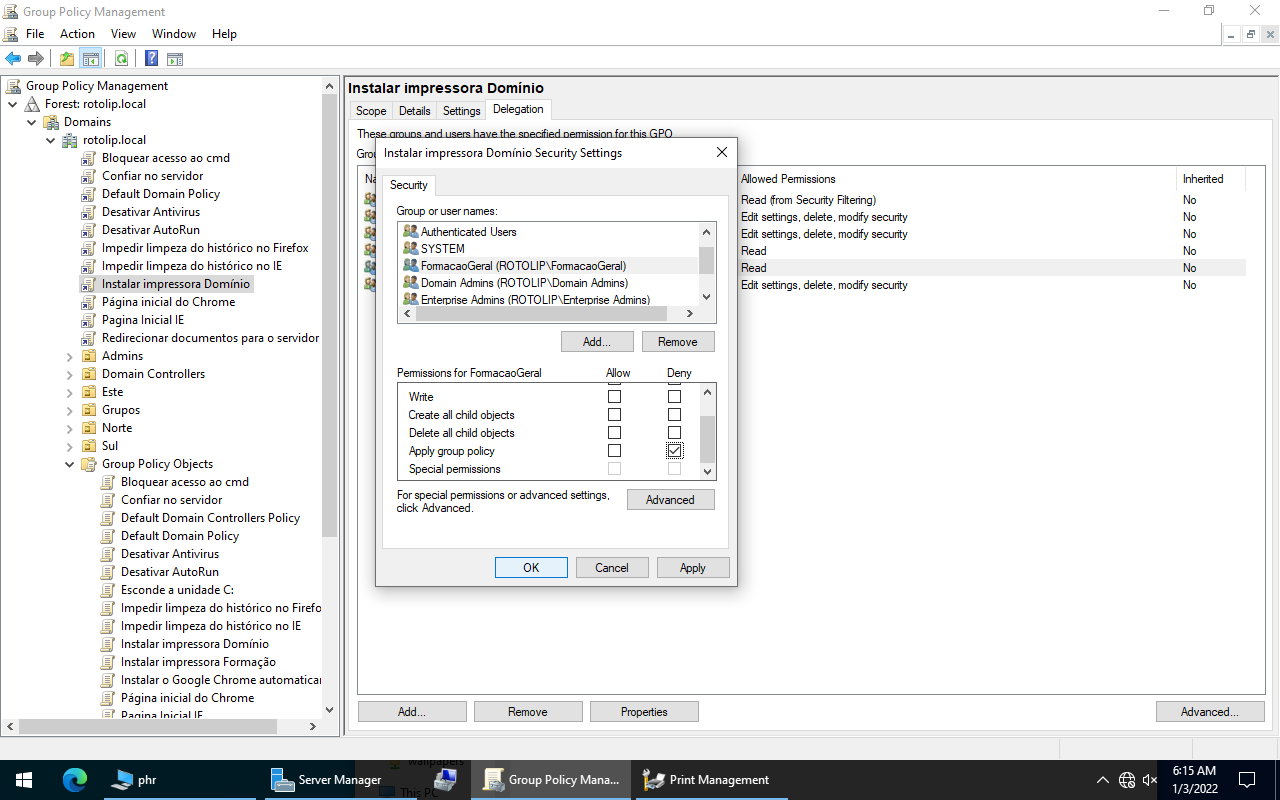Click the Advanced button in Security Settings

click(x=670, y=499)
